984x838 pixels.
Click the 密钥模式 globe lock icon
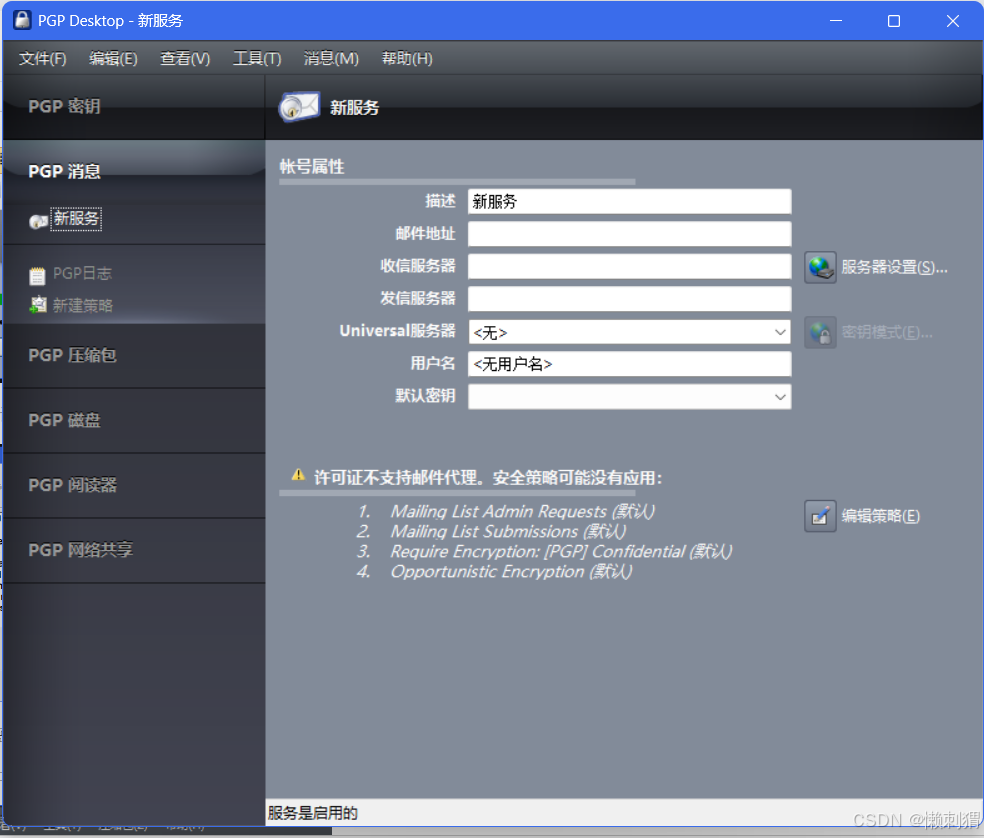tap(820, 332)
